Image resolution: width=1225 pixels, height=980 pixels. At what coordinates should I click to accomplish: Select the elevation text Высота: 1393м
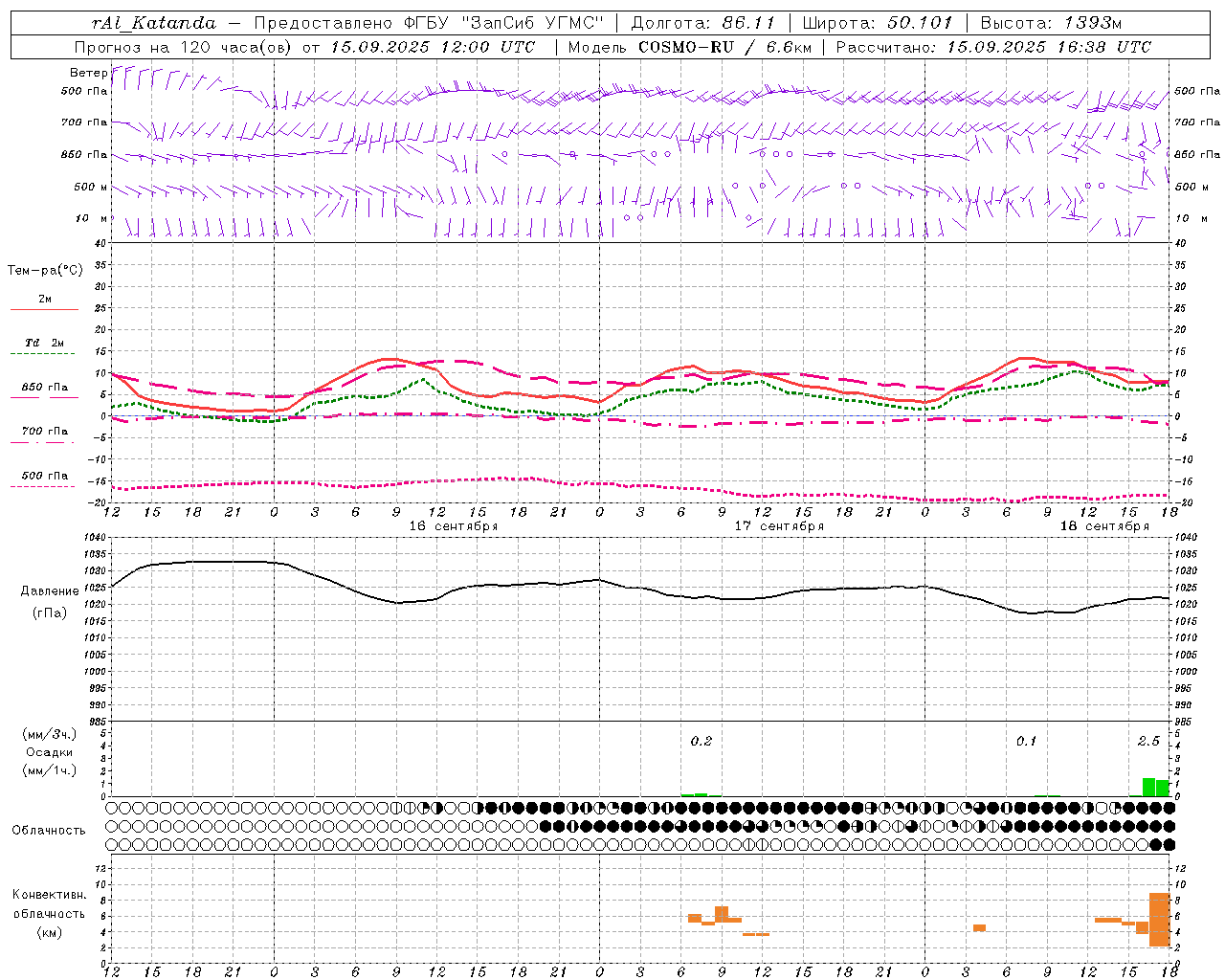click(x=1051, y=23)
